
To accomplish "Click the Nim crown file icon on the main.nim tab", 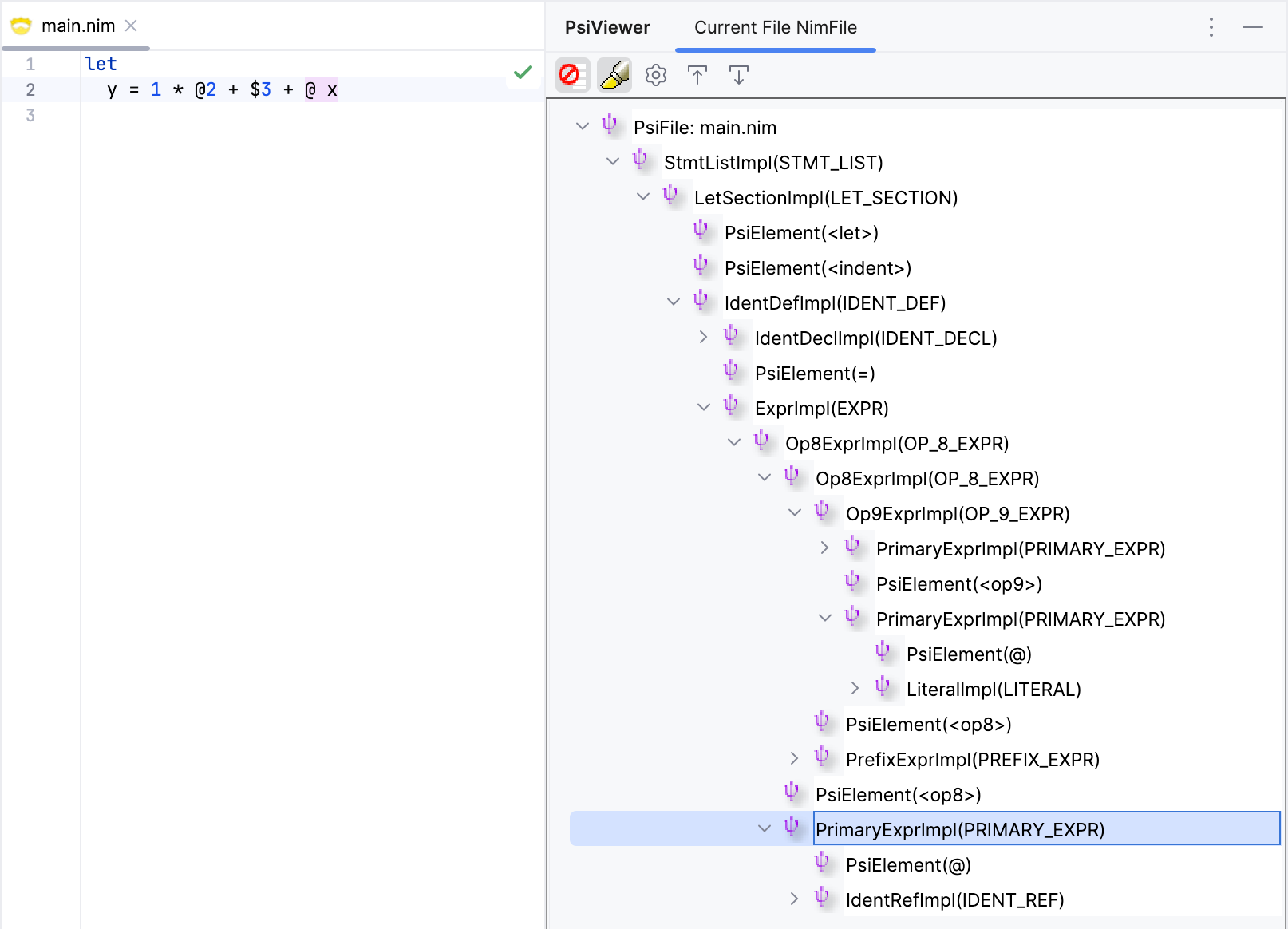I will pyautogui.click(x=21, y=26).
